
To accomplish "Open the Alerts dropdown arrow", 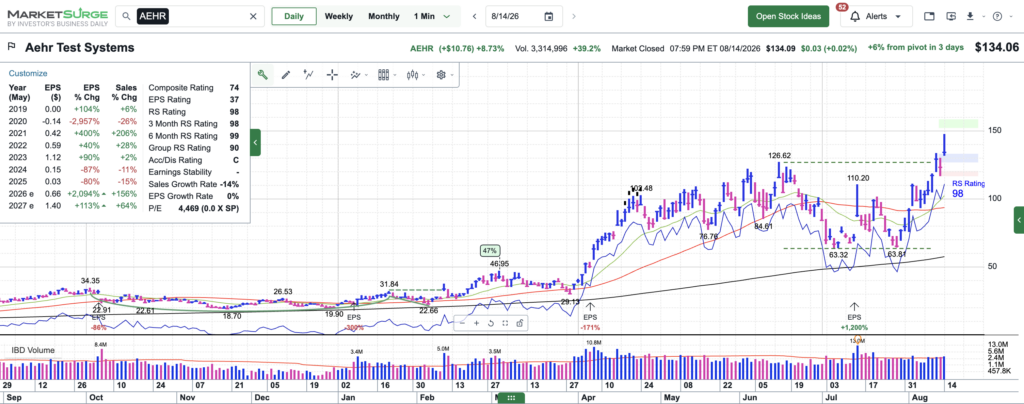I will (x=899, y=16).
